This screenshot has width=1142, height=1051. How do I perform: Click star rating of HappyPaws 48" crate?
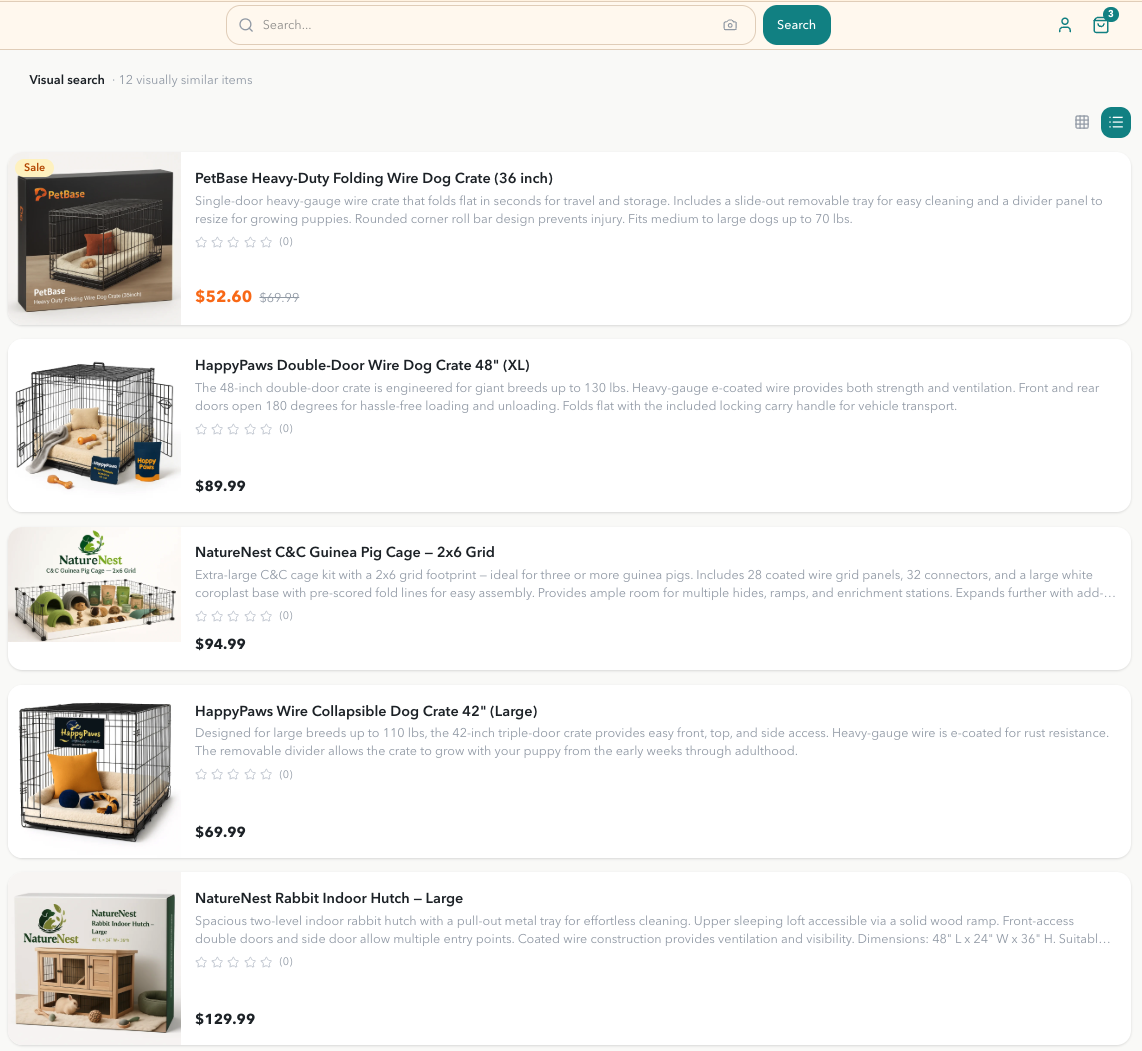click(x=234, y=429)
